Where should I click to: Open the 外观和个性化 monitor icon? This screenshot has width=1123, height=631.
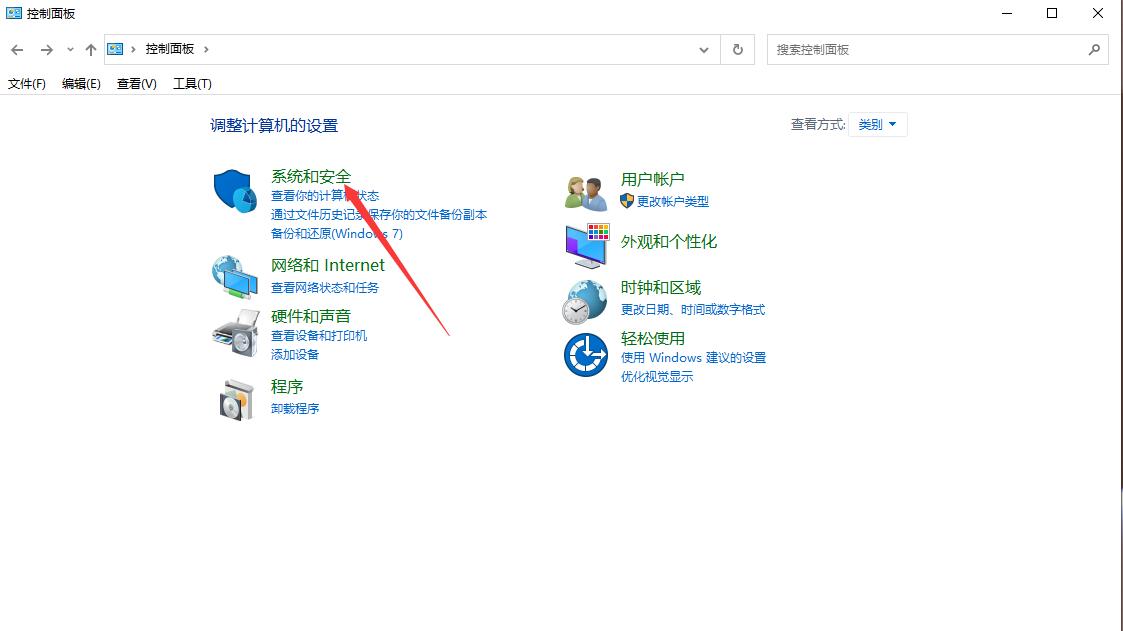point(586,245)
